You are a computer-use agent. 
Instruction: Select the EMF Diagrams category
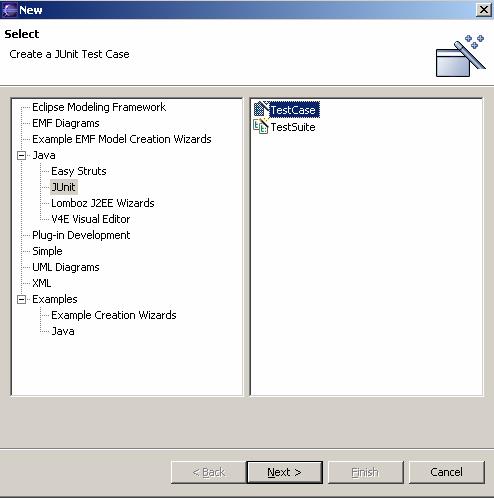pos(66,123)
